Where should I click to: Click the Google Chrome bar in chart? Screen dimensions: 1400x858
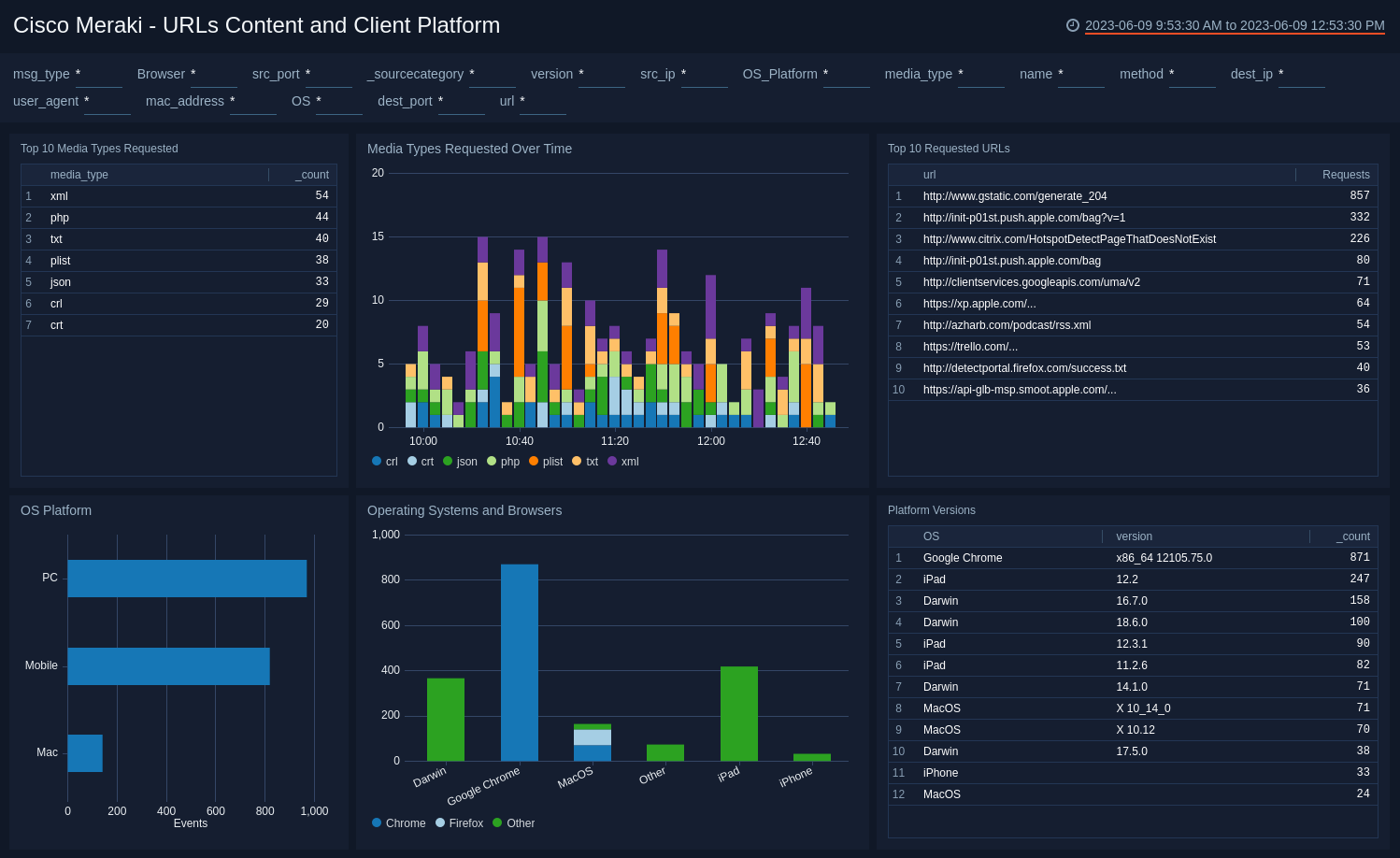(519, 662)
